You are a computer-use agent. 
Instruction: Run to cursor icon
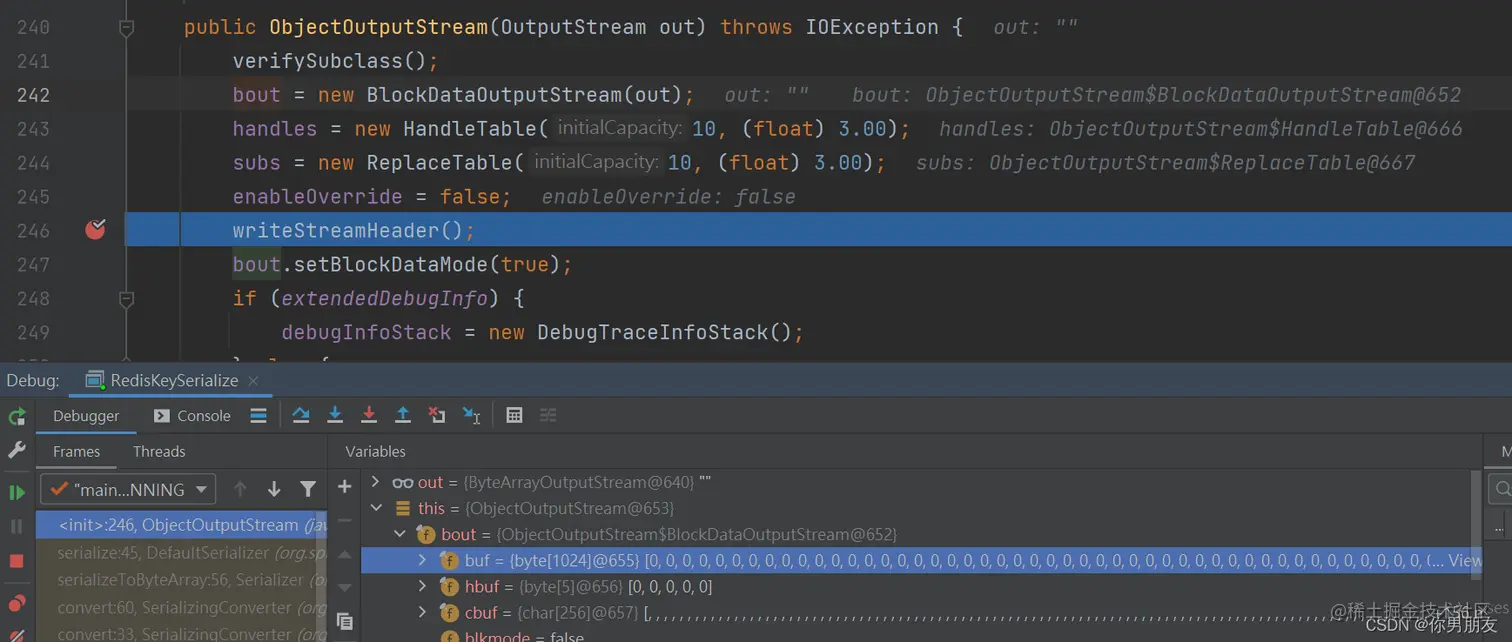(x=472, y=415)
